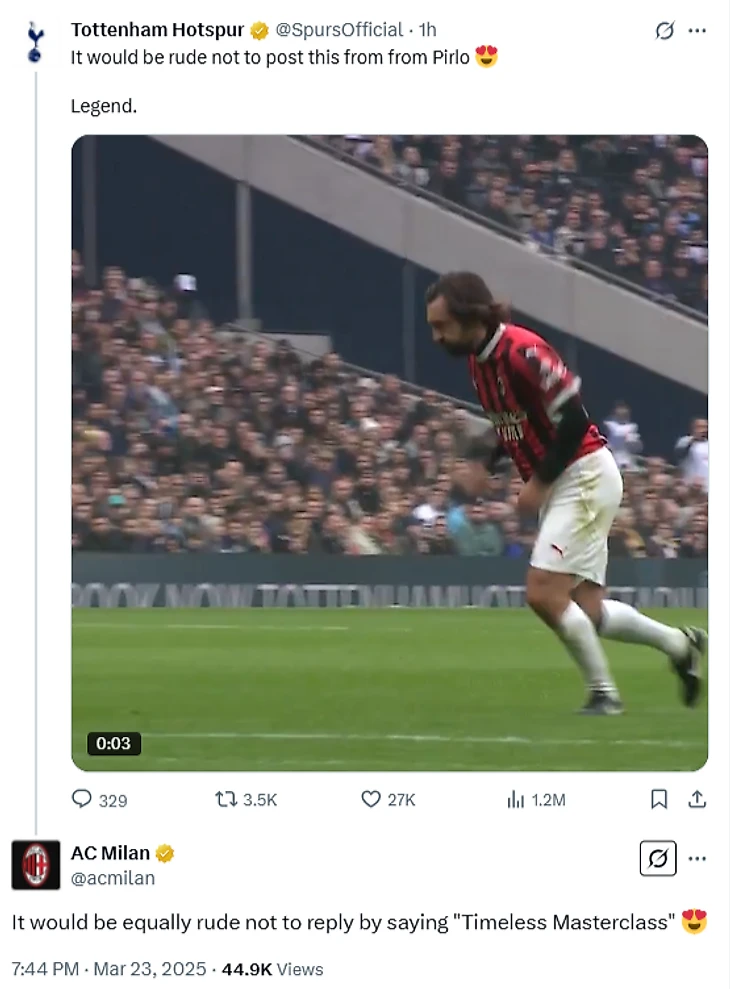Viewport: 730px width, 989px height.
Task: Click the Grok button on AC Milan's reply
Action: [x=658, y=858]
